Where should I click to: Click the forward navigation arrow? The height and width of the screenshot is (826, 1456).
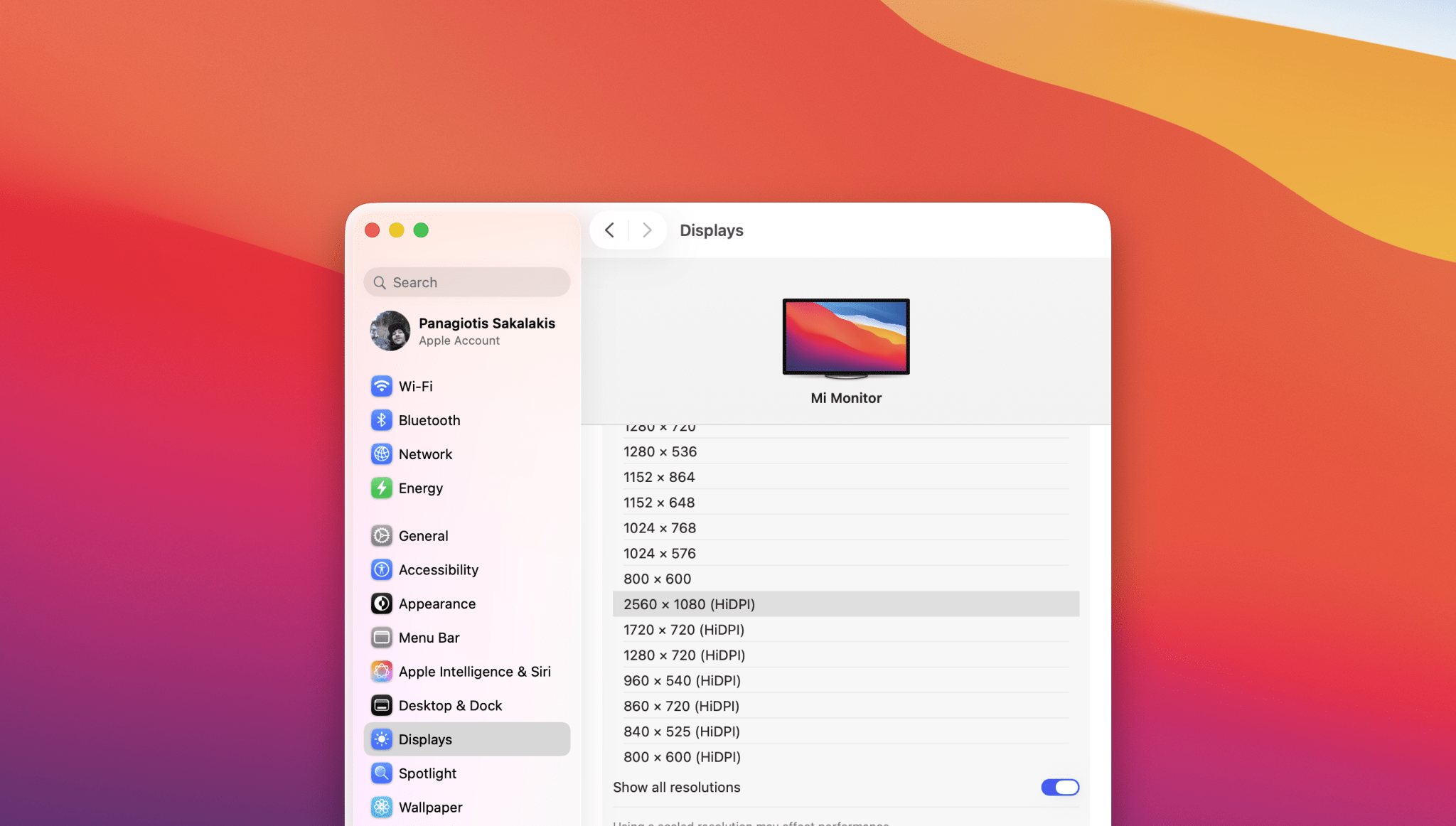pos(646,230)
